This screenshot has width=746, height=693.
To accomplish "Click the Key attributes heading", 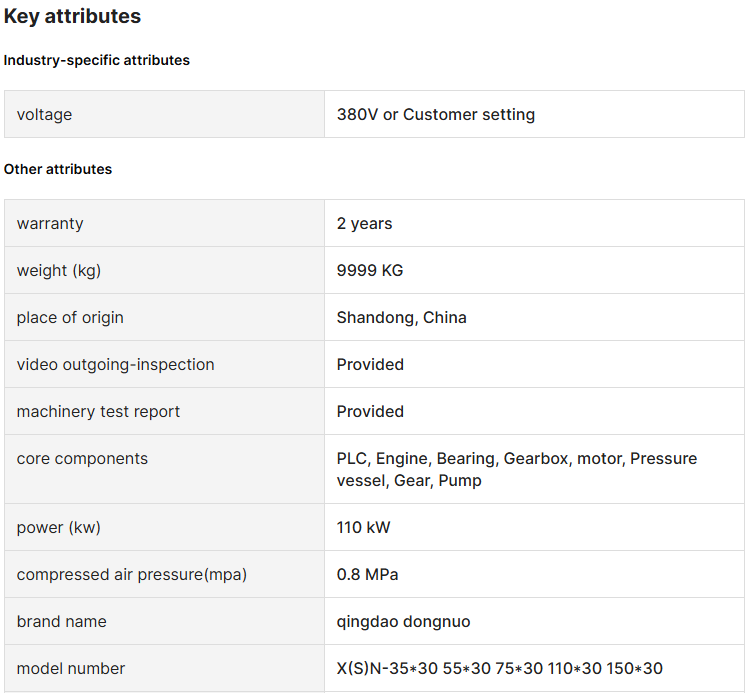I will coord(72,16).
